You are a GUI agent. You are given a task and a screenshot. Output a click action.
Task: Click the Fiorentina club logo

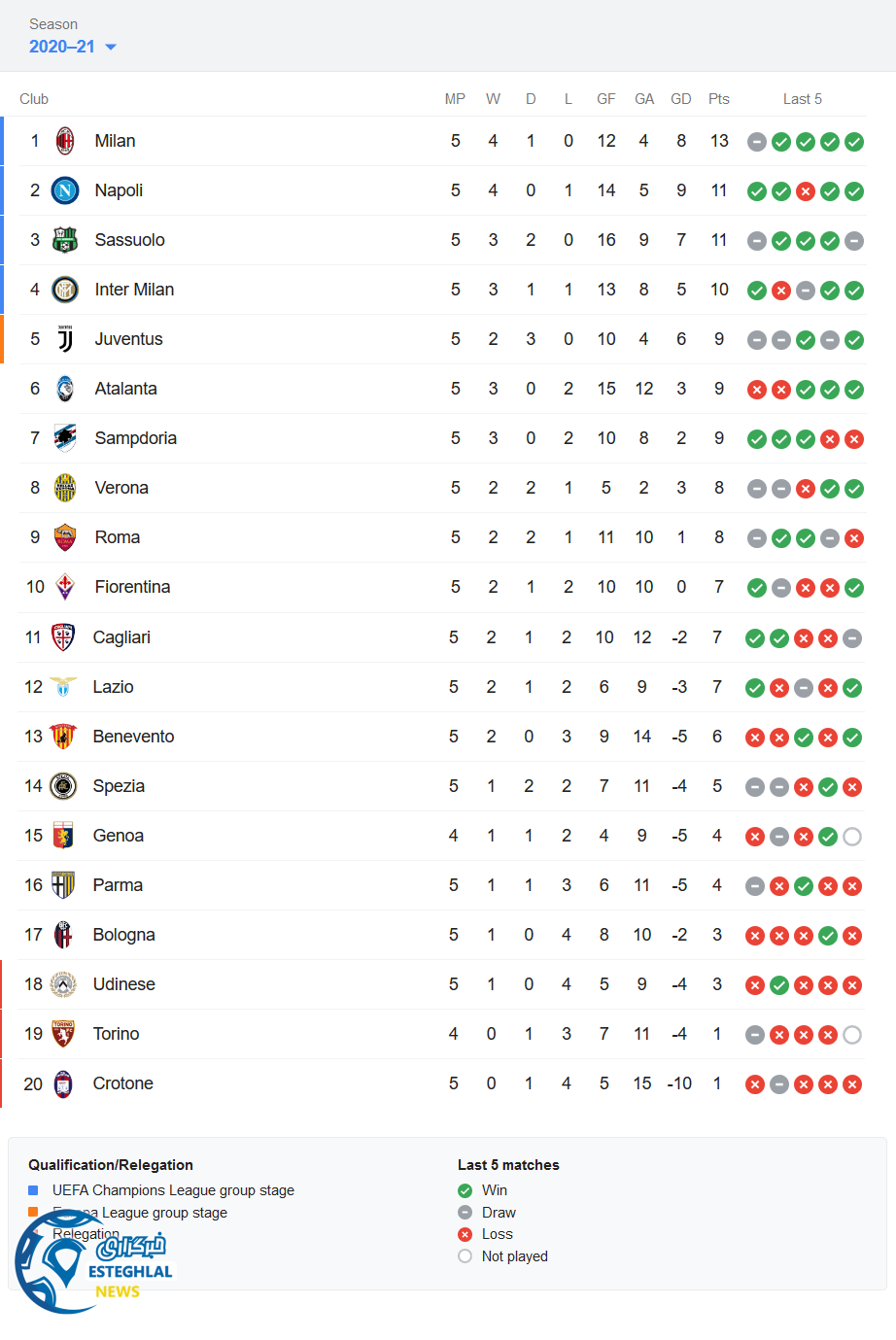65,587
